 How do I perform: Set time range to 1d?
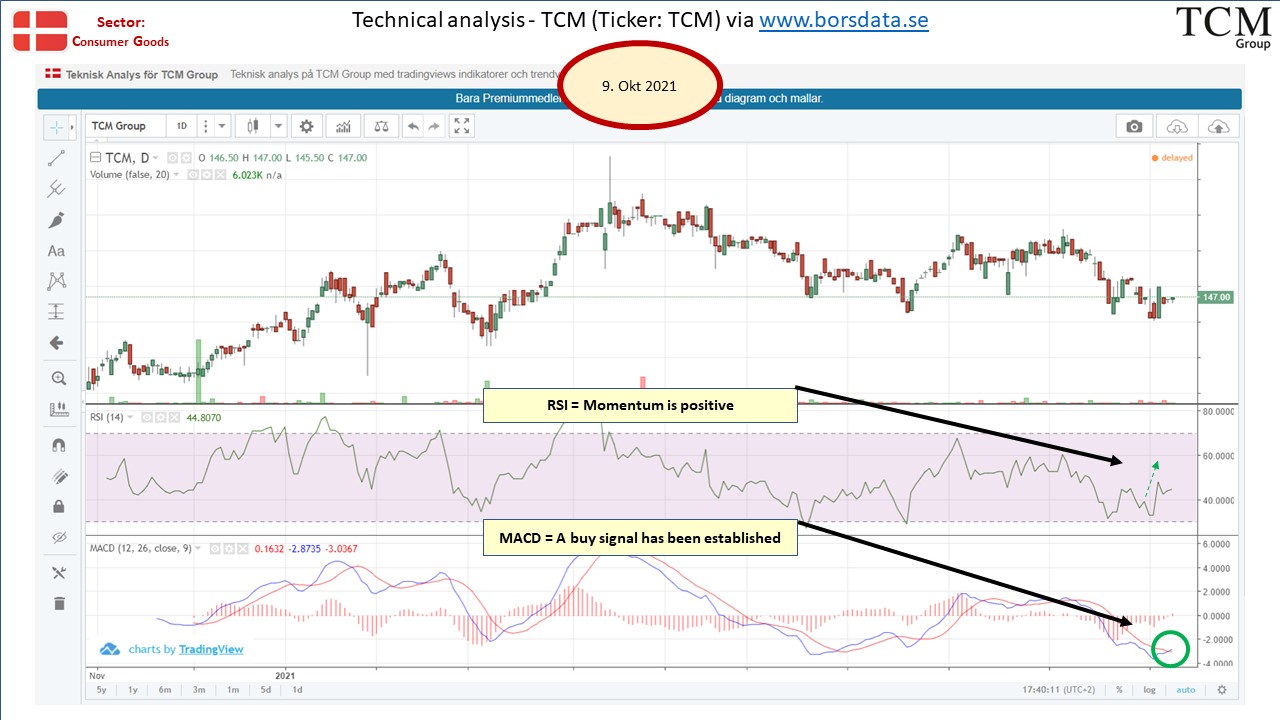[297, 689]
